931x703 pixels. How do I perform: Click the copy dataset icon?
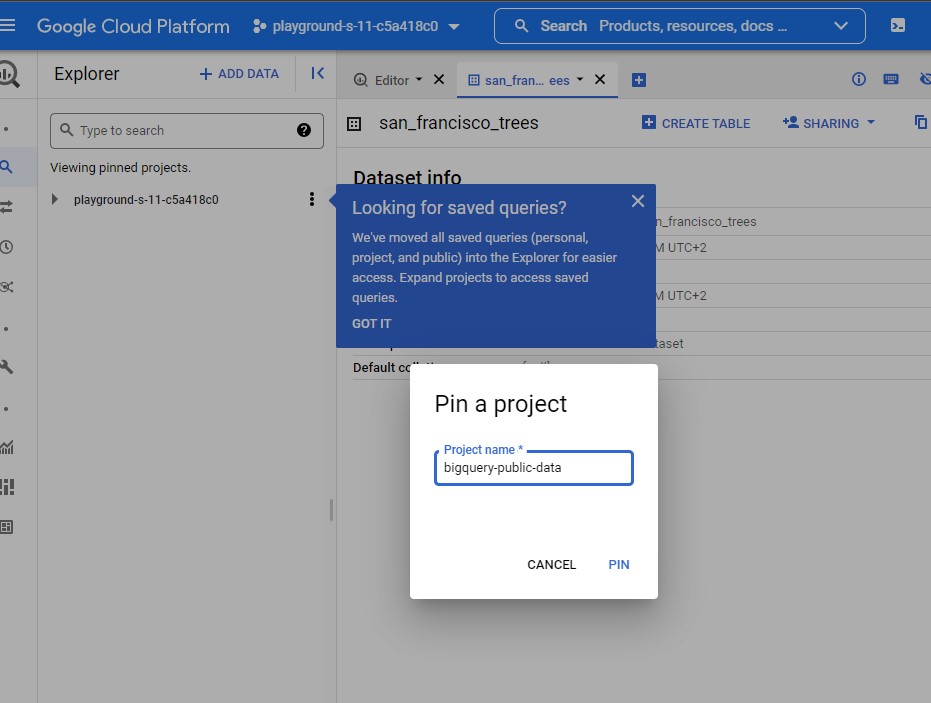pos(921,122)
